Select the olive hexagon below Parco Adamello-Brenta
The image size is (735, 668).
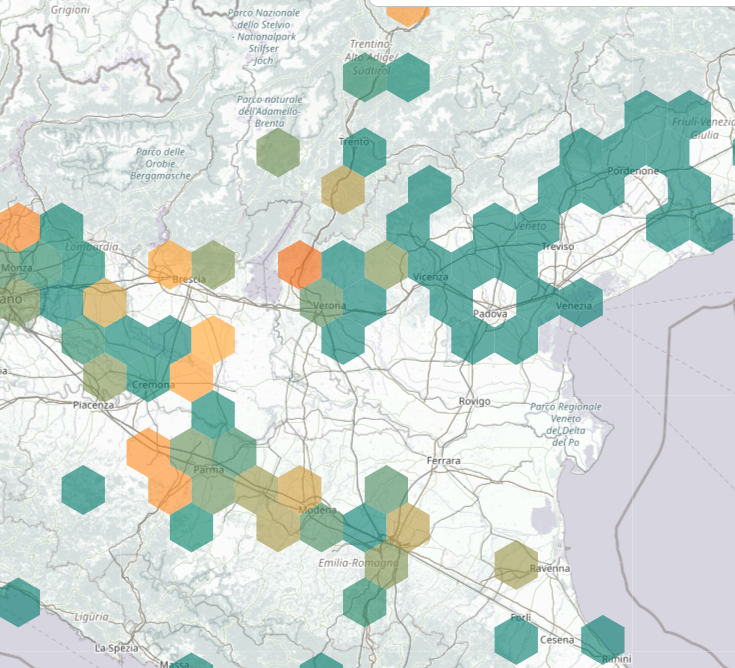coord(278,152)
